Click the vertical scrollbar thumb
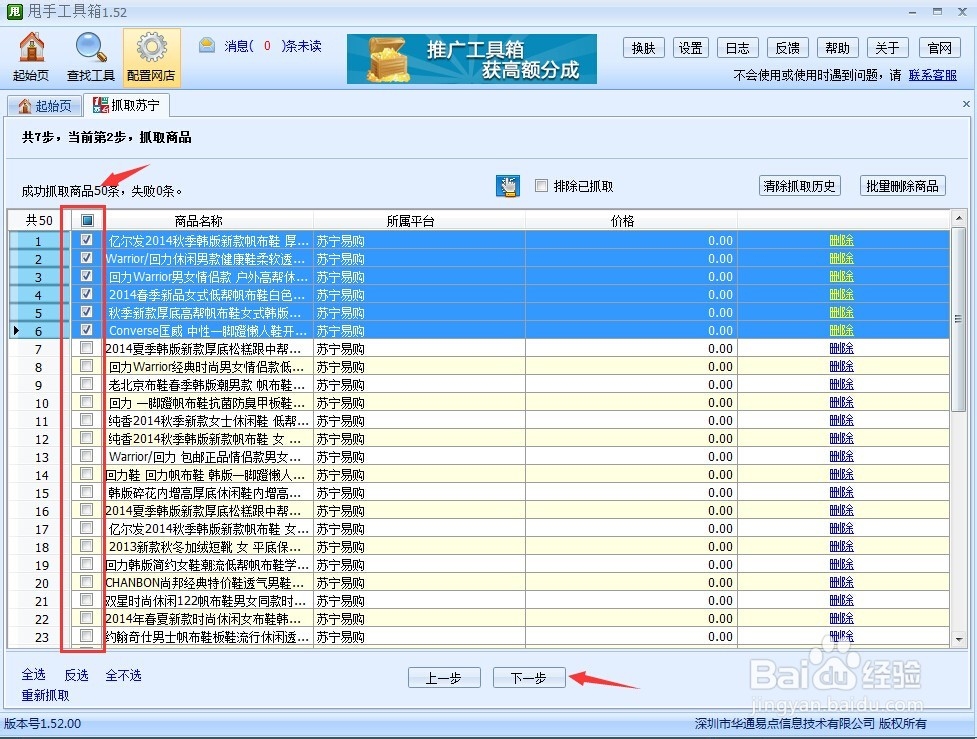This screenshot has width=977, height=739. [x=959, y=319]
